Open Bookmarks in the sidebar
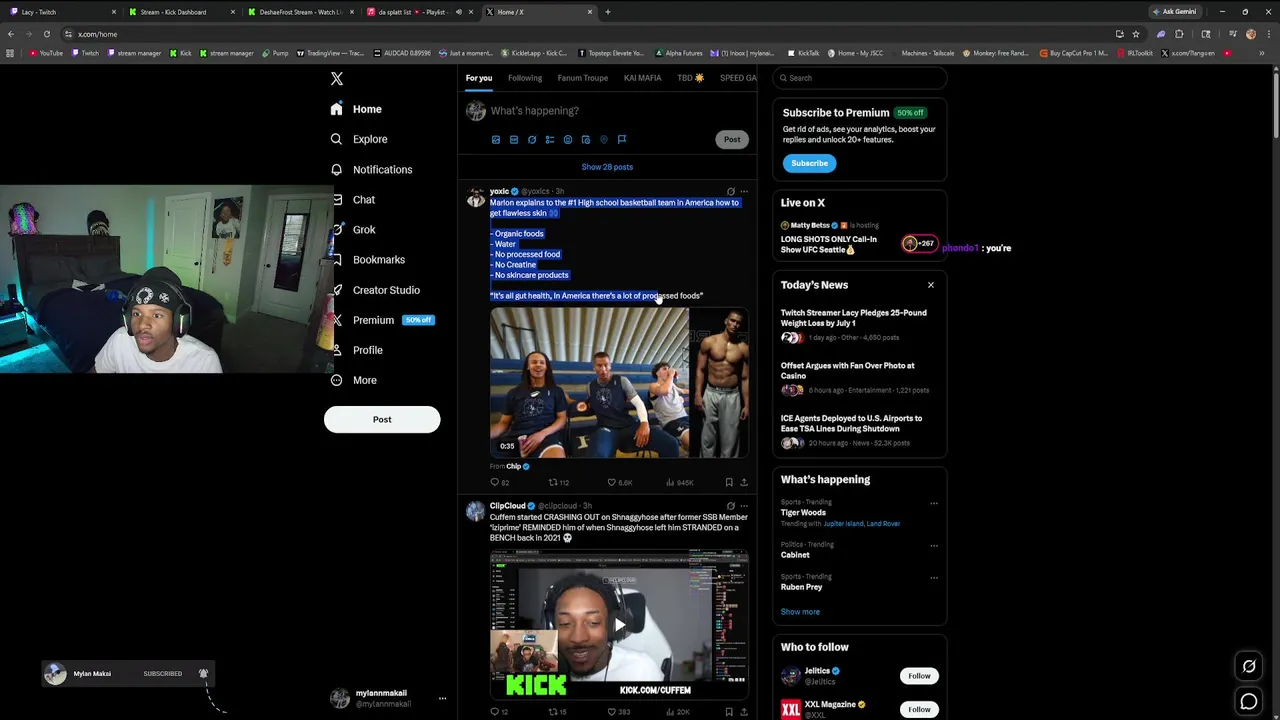 (x=367, y=259)
